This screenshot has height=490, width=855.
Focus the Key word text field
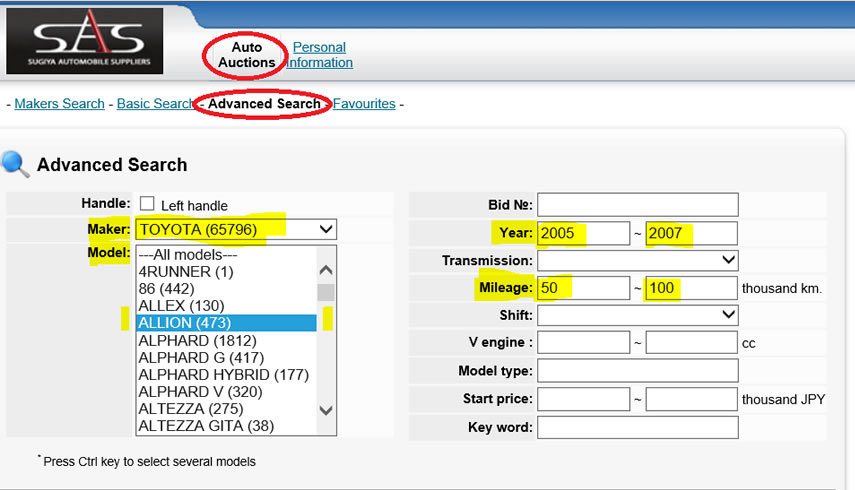(x=637, y=428)
